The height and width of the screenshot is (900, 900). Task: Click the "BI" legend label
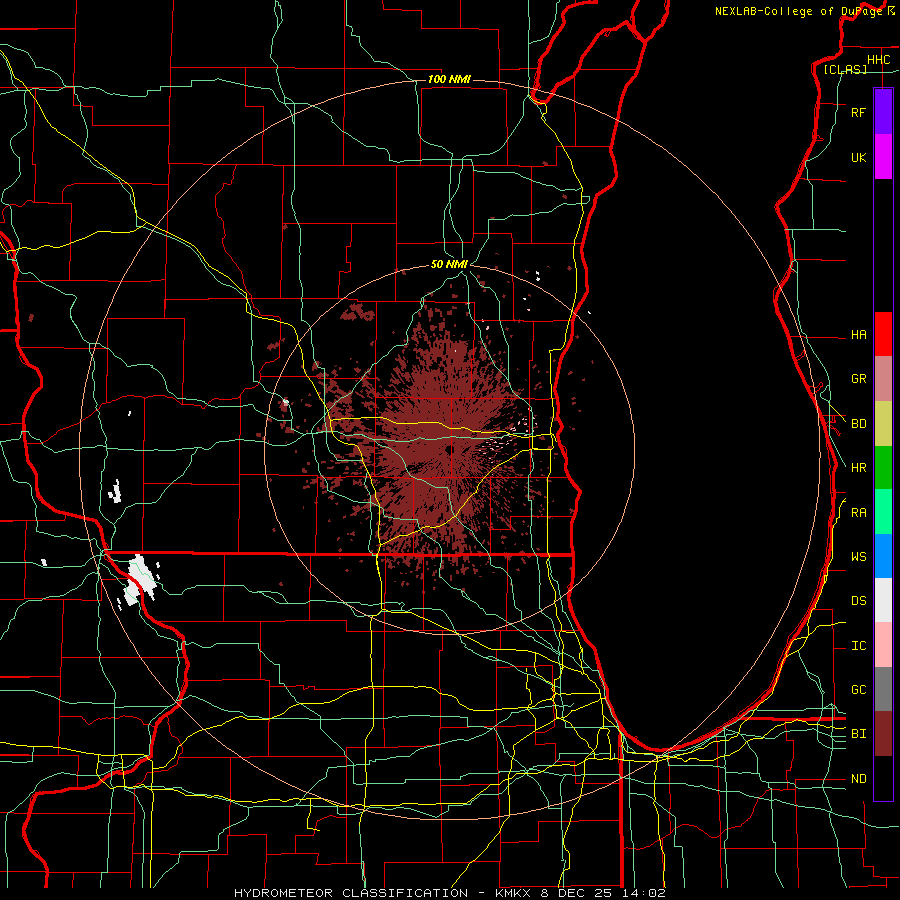858,734
